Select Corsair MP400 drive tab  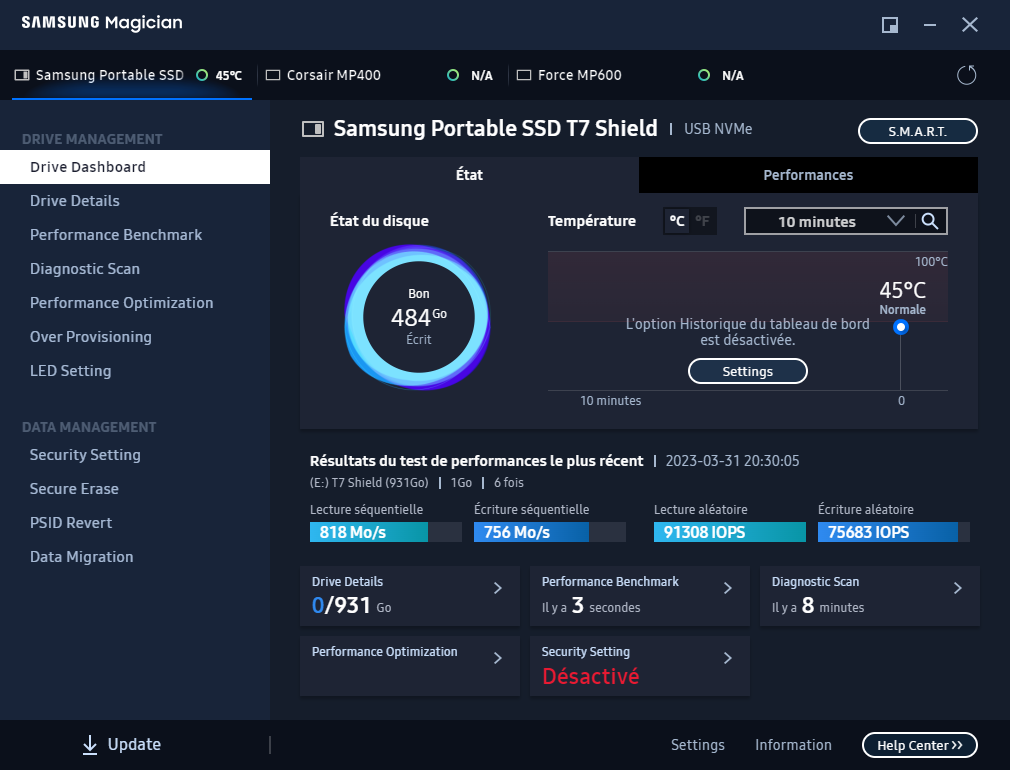coord(383,75)
